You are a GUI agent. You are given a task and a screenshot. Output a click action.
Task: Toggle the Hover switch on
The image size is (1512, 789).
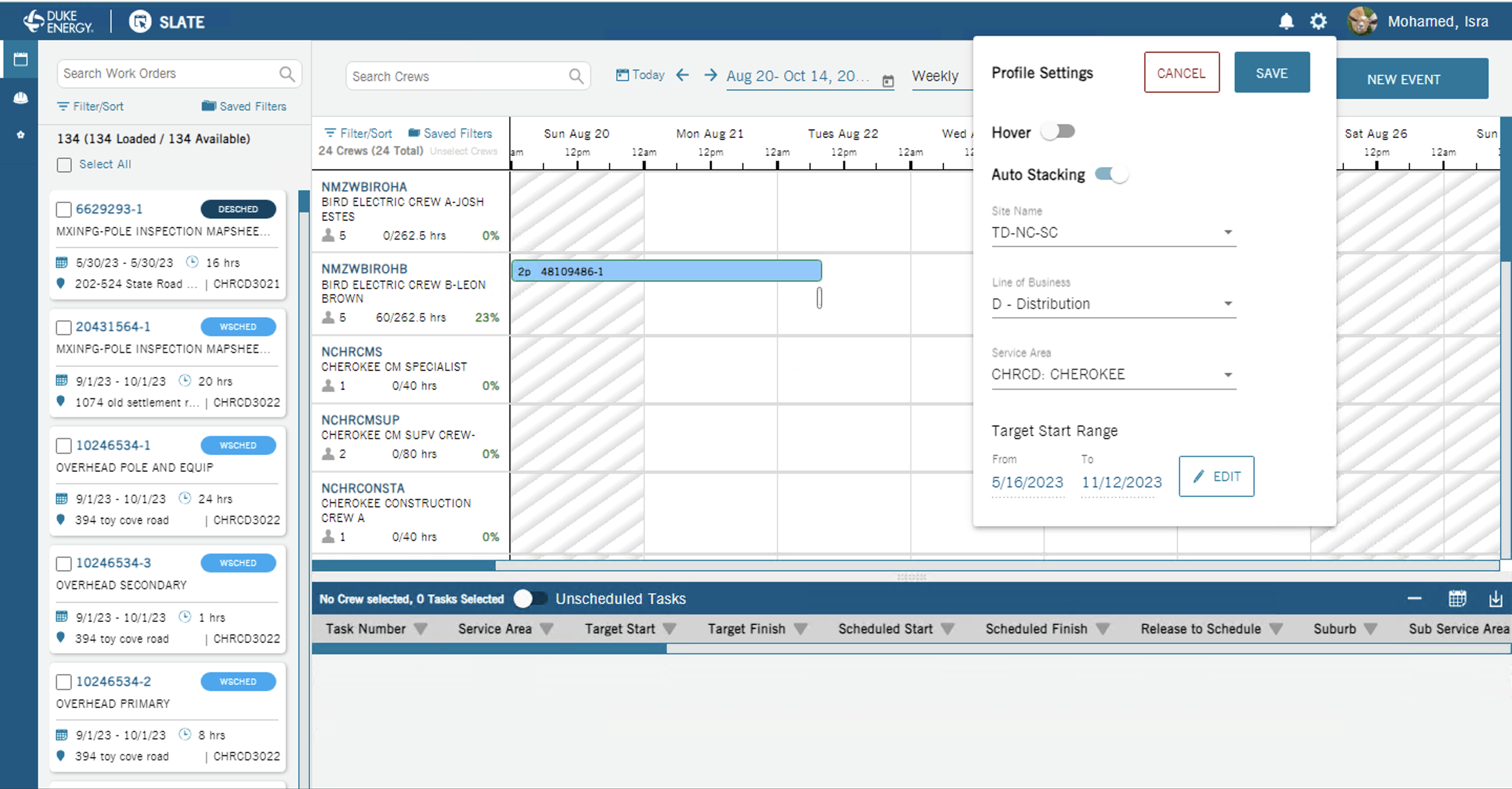point(1058,131)
